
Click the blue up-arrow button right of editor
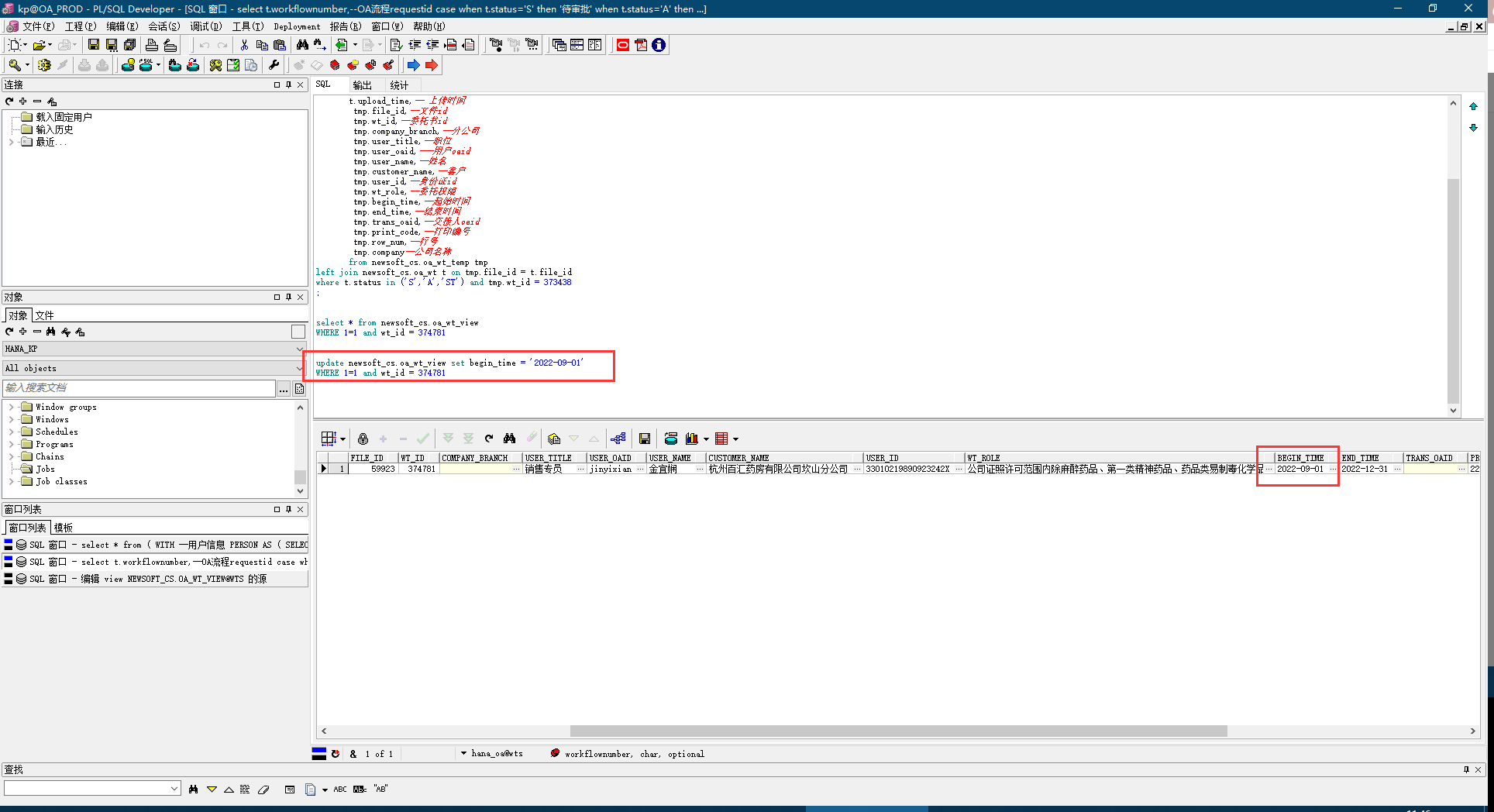point(1473,106)
